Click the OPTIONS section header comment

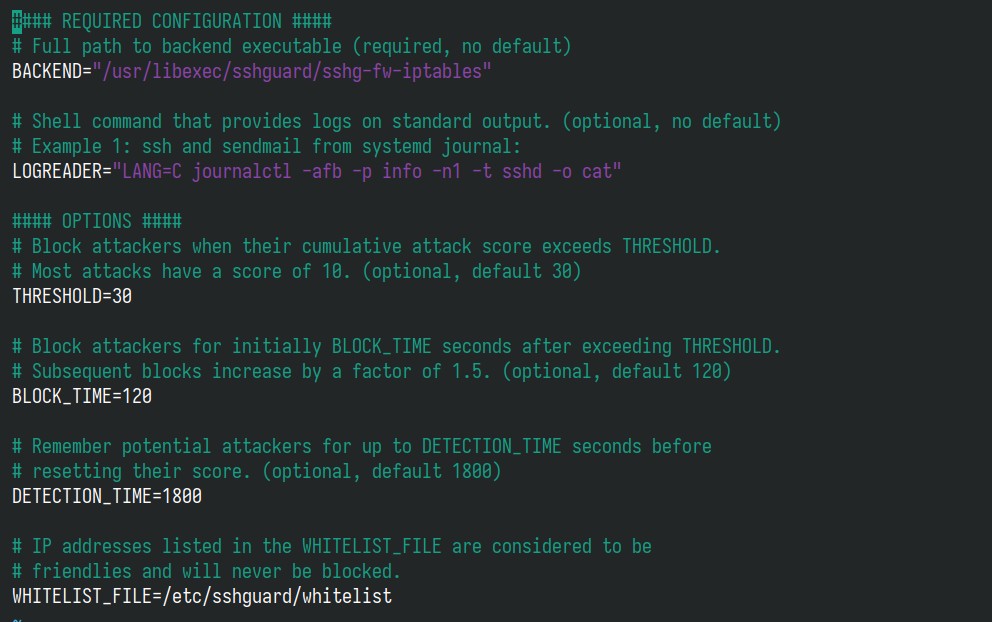click(x=97, y=221)
